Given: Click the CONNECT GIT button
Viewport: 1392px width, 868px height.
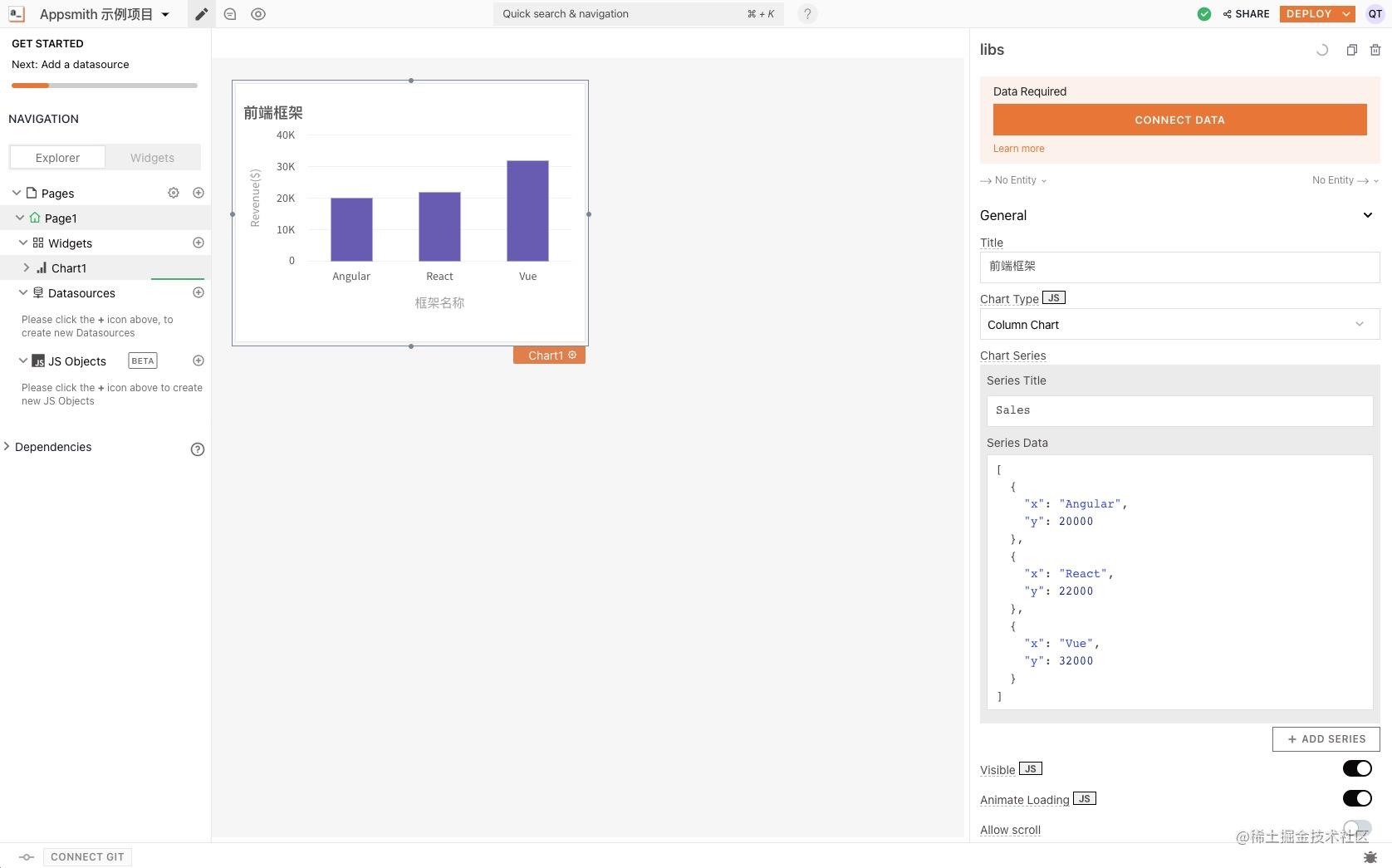Looking at the screenshot, I should [x=87, y=857].
